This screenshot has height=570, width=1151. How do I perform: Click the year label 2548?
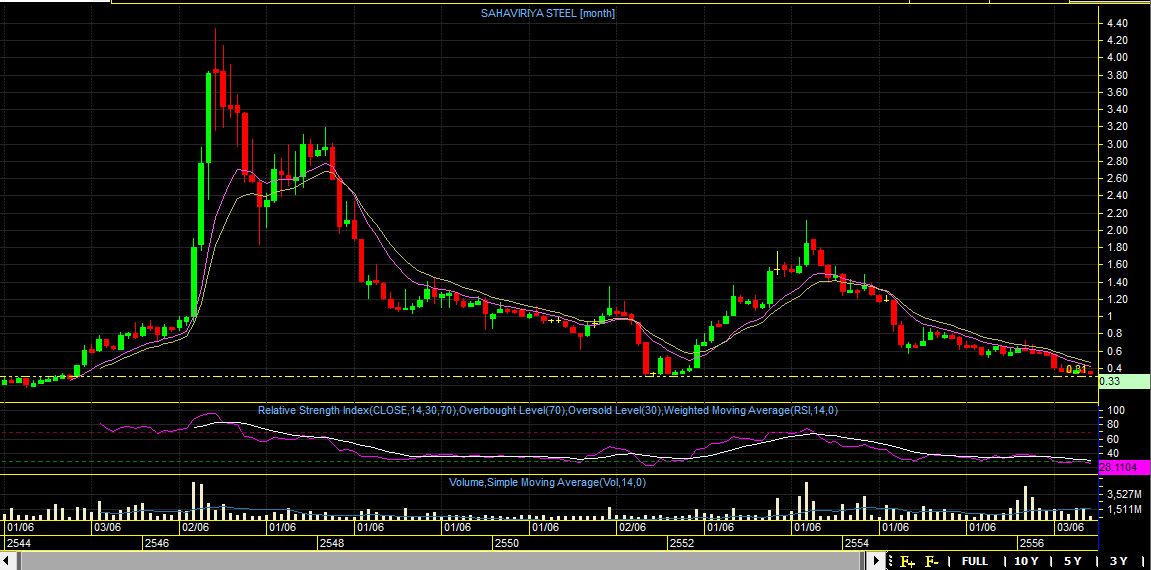tap(331, 544)
